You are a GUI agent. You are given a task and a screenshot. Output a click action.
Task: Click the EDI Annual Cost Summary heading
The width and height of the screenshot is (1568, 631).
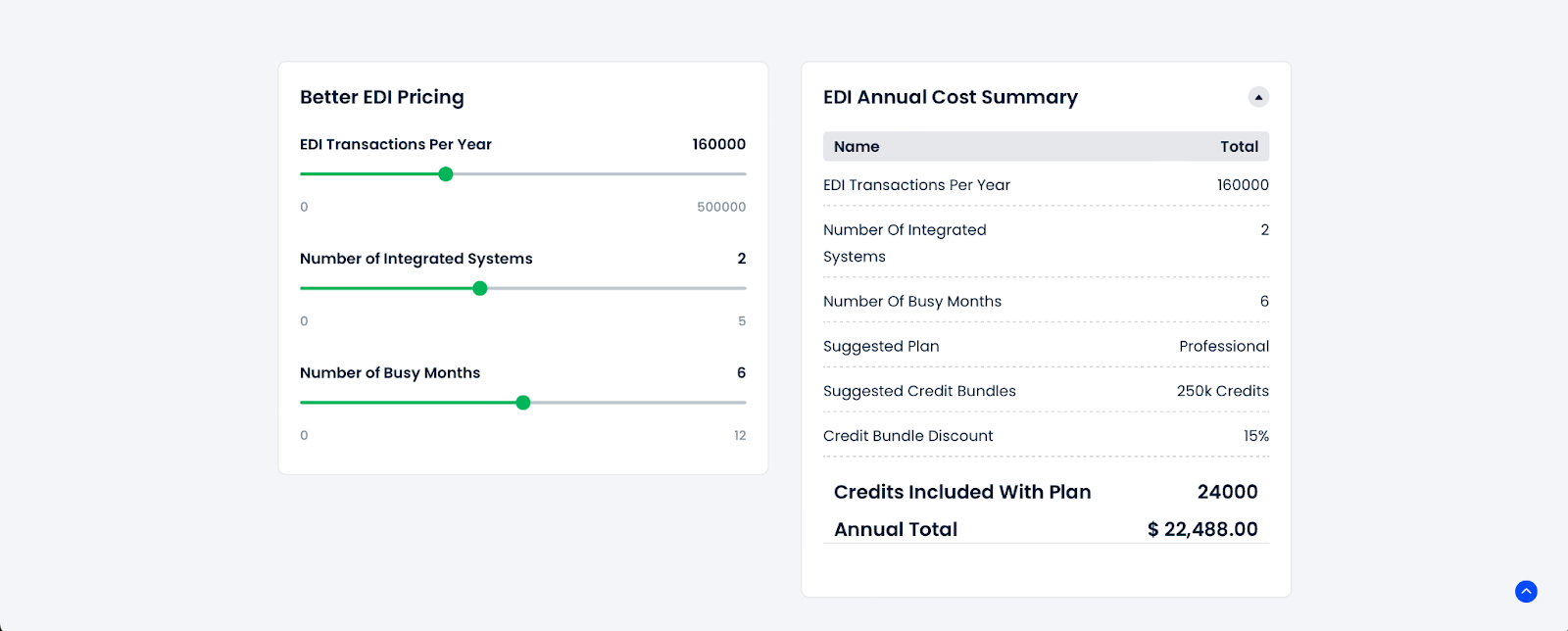(x=950, y=97)
